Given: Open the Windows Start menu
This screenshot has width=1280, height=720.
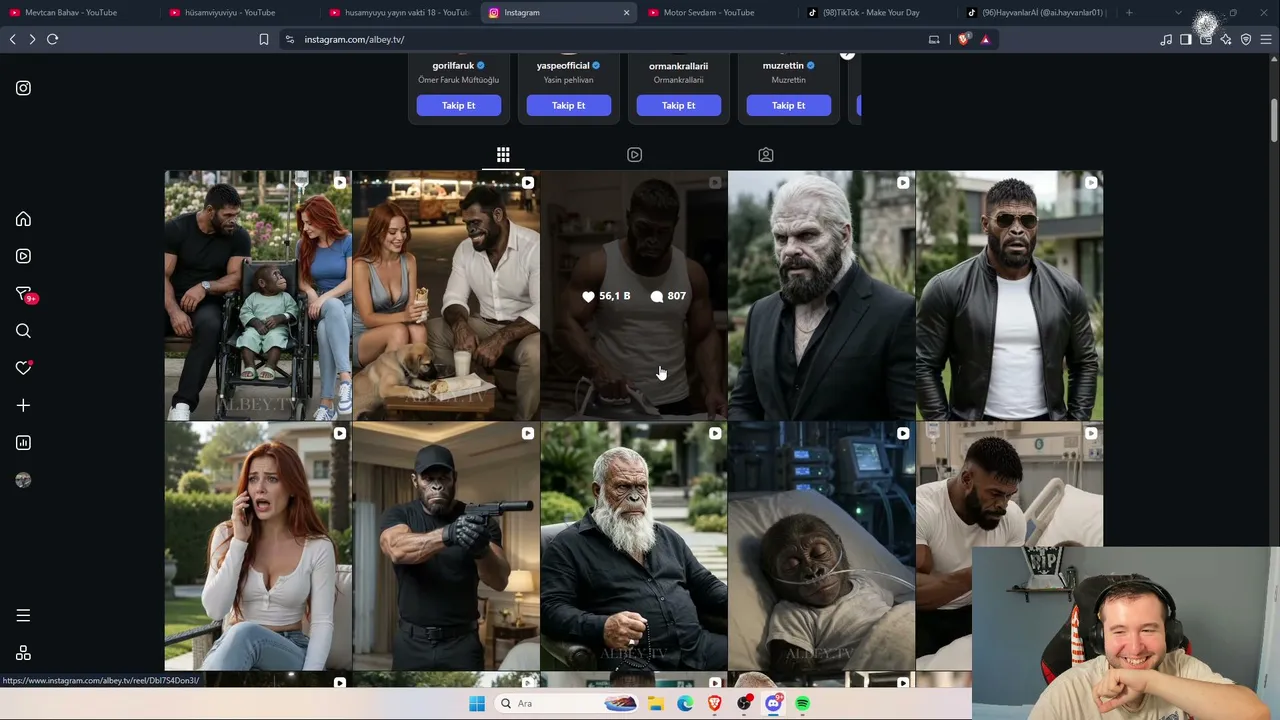Looking at the screenshot, I should point(477,703).
